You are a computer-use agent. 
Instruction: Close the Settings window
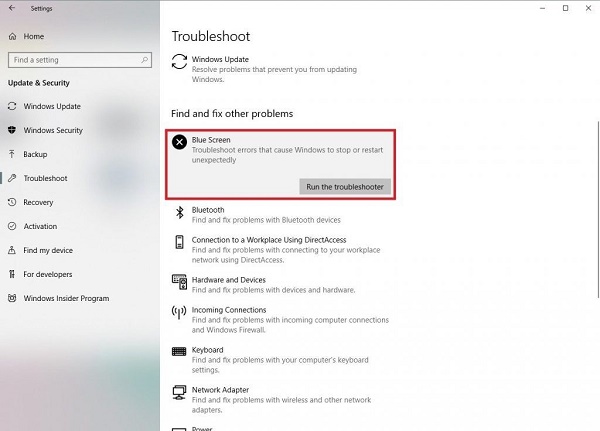[x=588, y=8]
